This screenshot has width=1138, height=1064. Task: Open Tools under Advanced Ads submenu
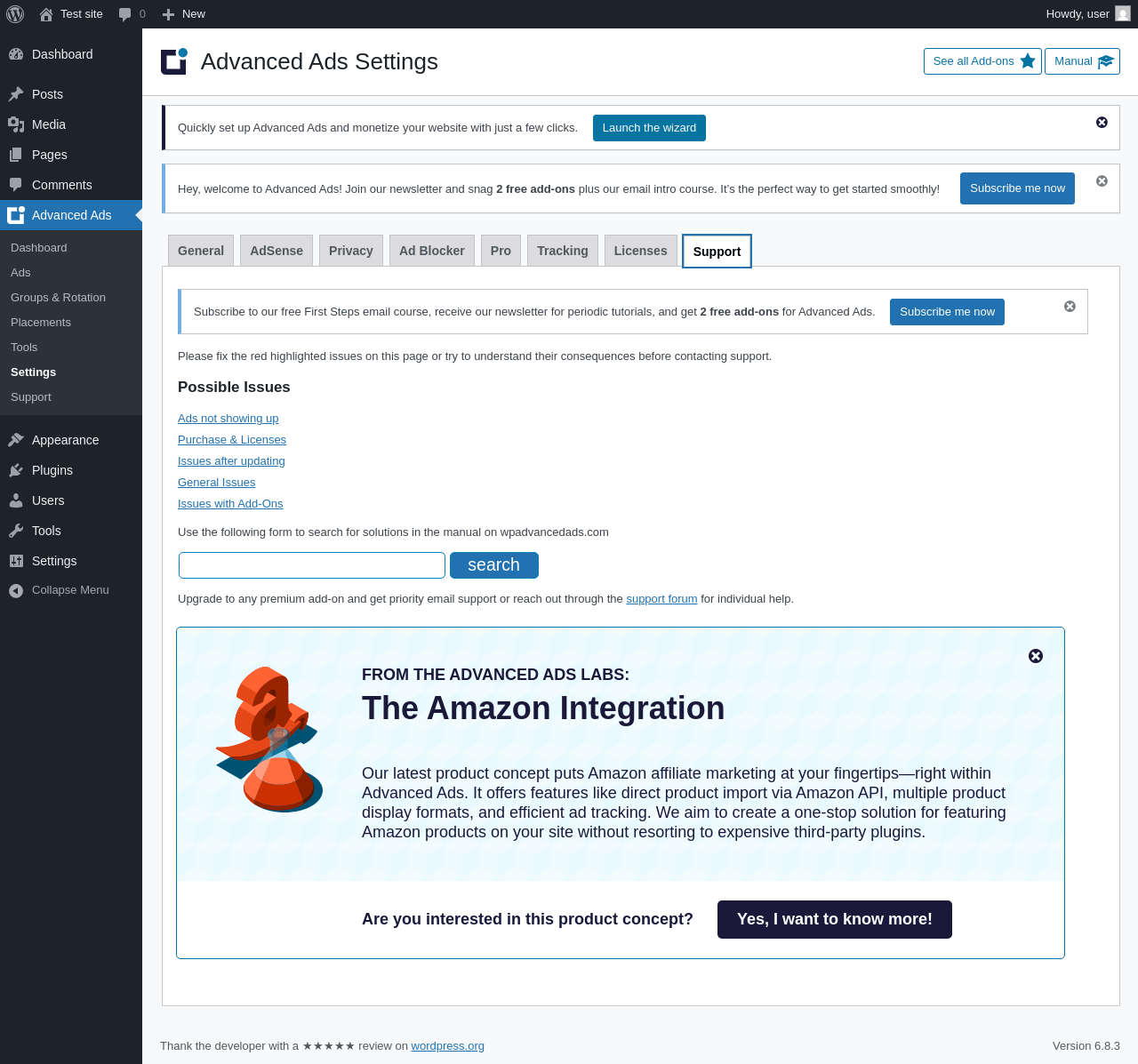pos(71,348)
